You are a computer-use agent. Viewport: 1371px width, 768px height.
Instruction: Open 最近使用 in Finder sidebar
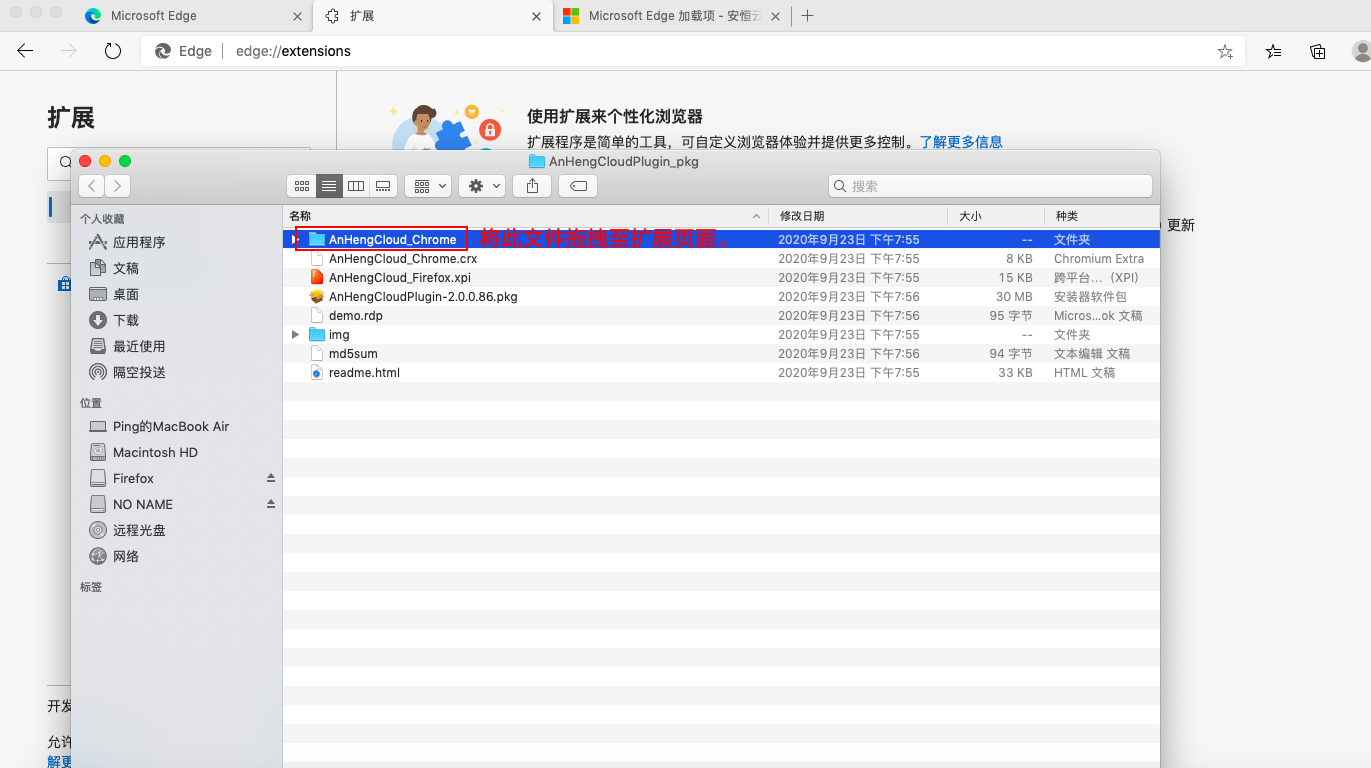(139, 346)
